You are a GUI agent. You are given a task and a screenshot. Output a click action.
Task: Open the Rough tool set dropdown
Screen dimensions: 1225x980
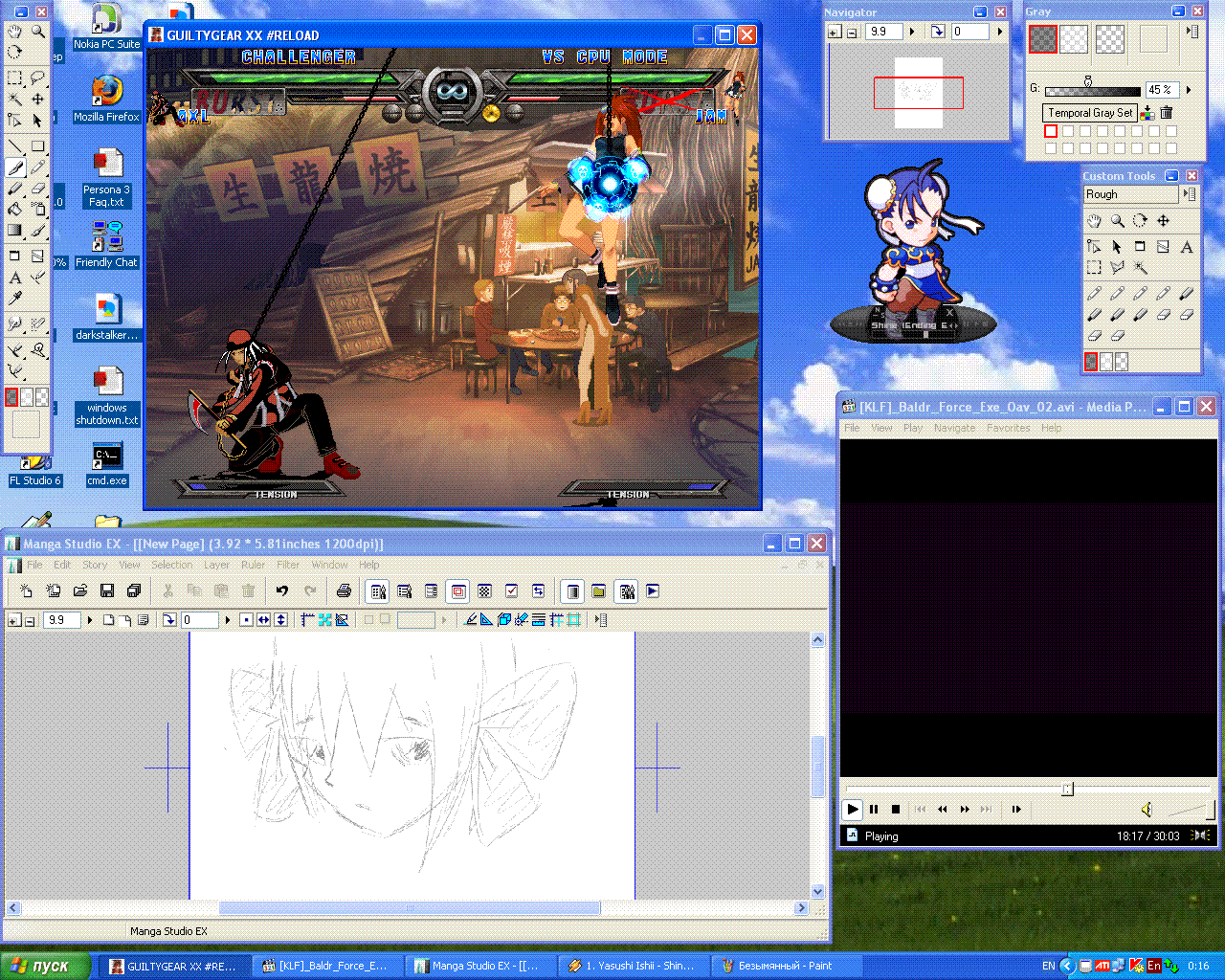tap(1130, 194)
